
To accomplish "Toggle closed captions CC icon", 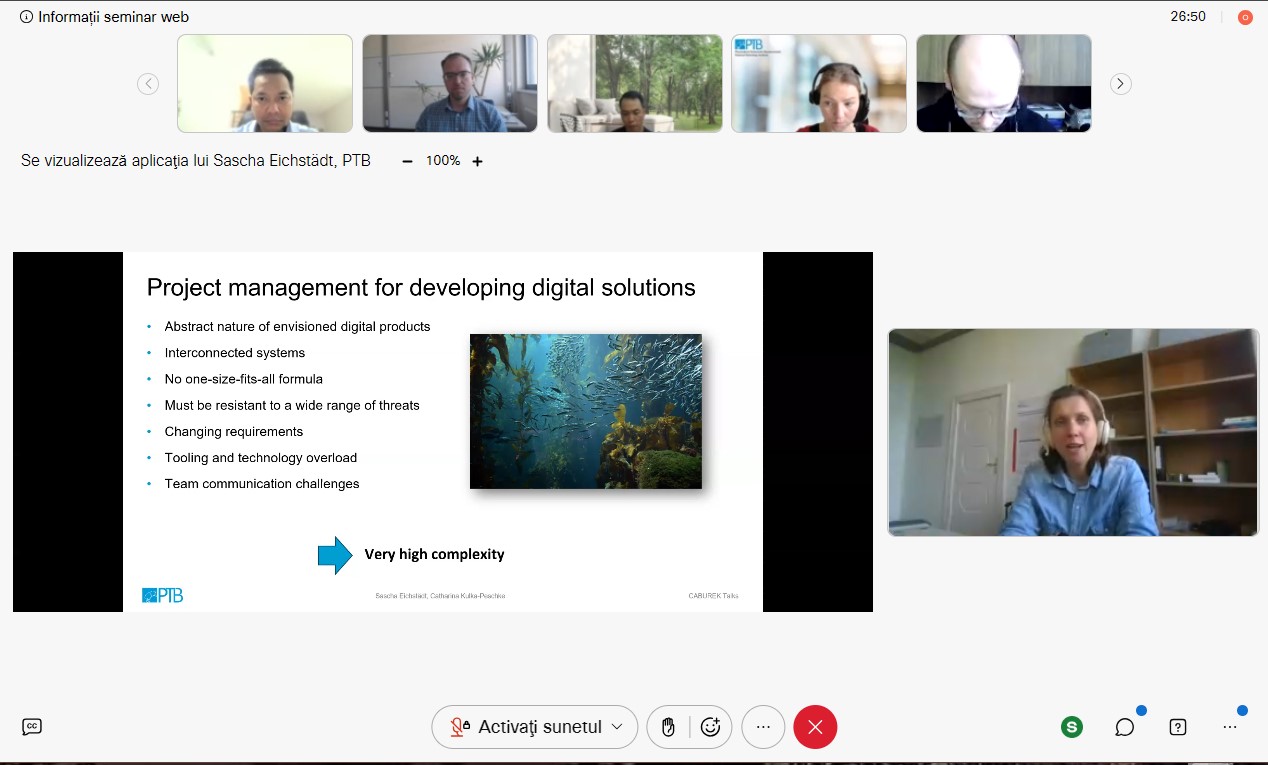I will click(32, 727).
